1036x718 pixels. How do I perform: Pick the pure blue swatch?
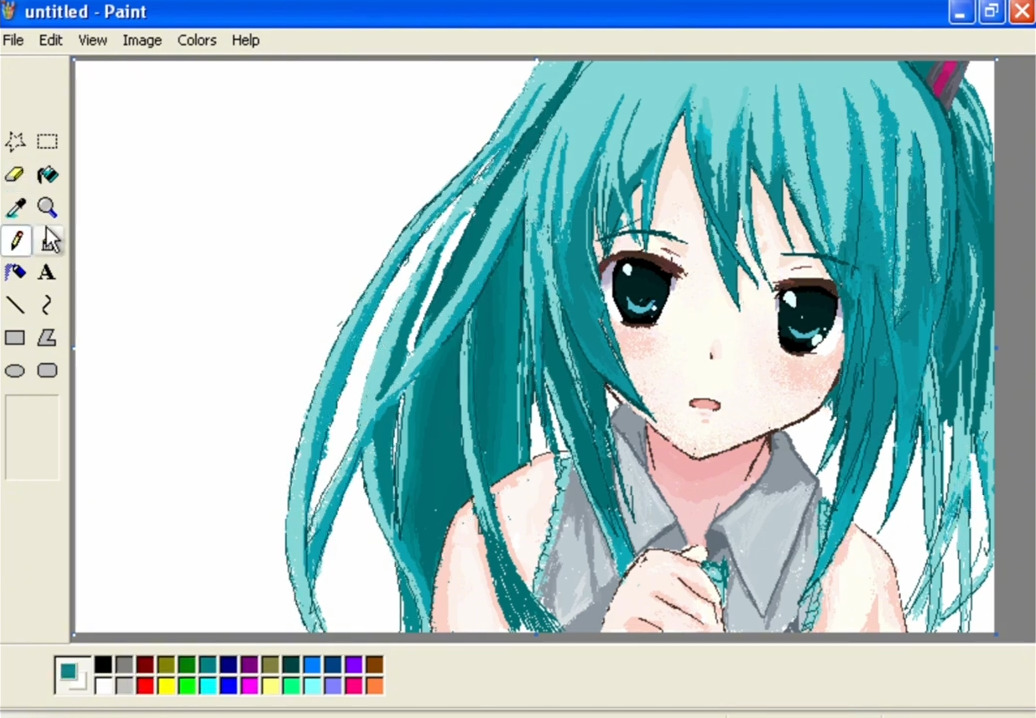229,686
